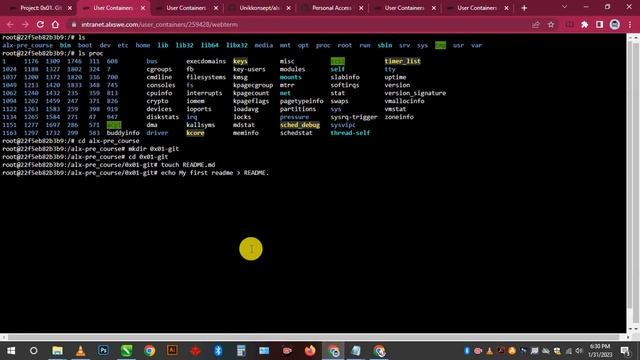
Task: Navigate back with the back arrow
Action: click(x=10, y=24)
